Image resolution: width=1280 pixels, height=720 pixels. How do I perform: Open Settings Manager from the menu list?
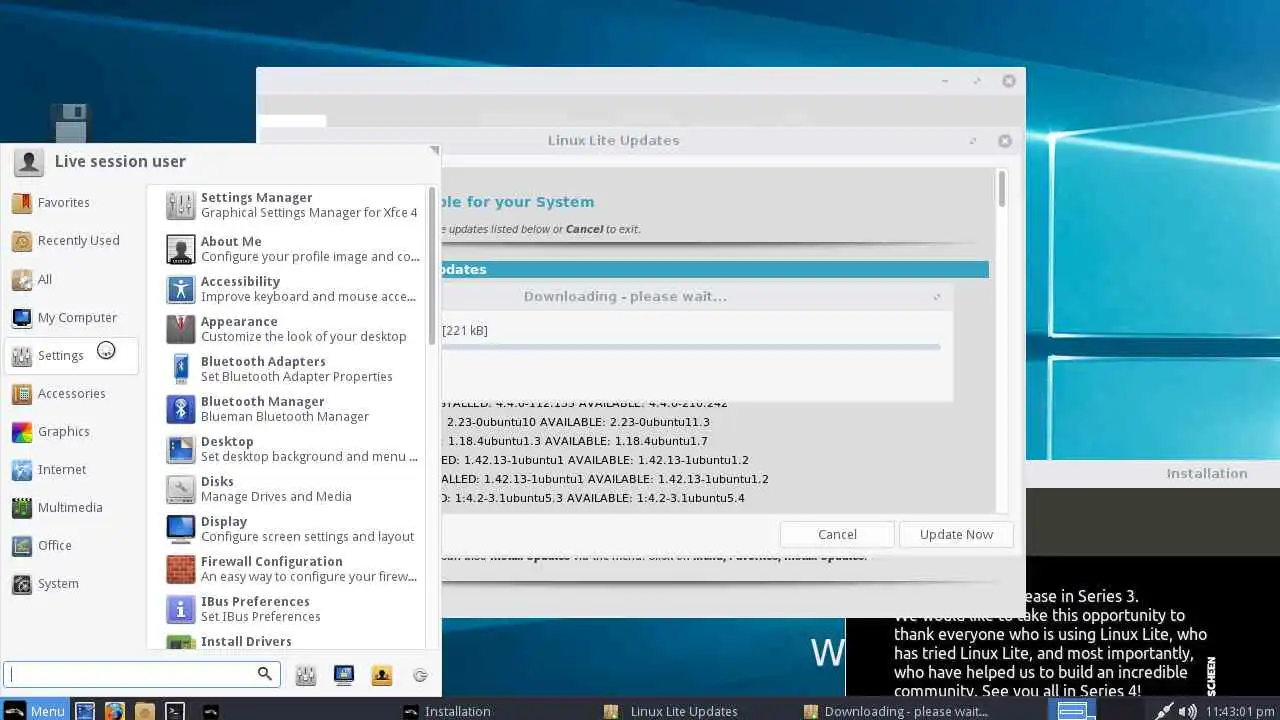pos(292,205)
